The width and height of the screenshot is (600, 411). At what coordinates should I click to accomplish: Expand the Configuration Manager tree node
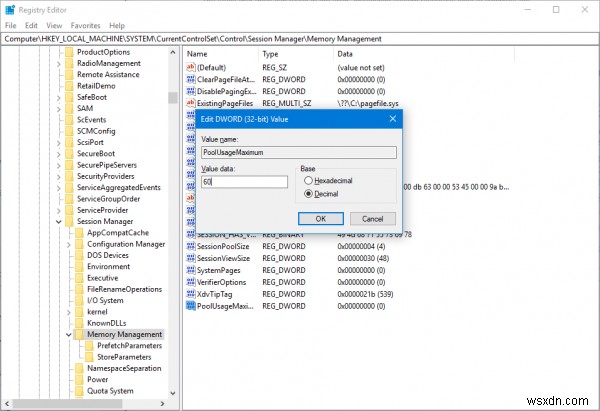(68, 245)
